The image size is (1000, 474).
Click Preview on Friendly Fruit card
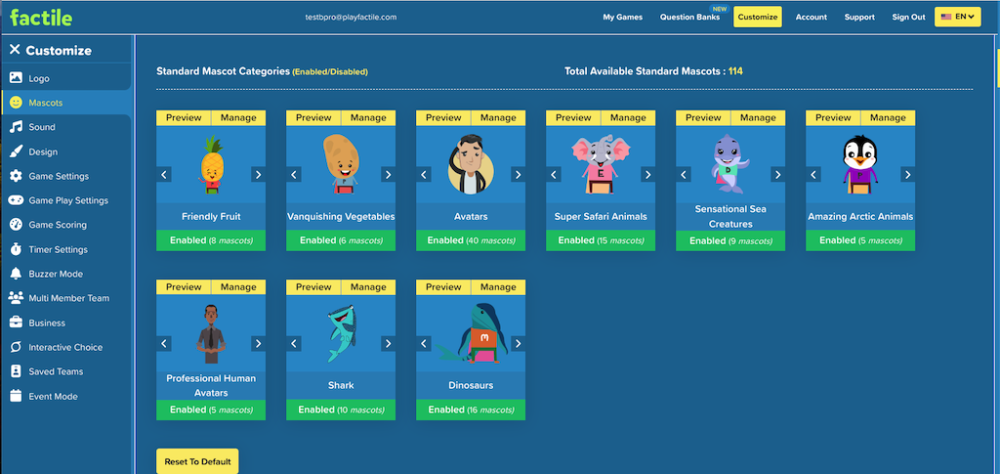pos(184,117)
